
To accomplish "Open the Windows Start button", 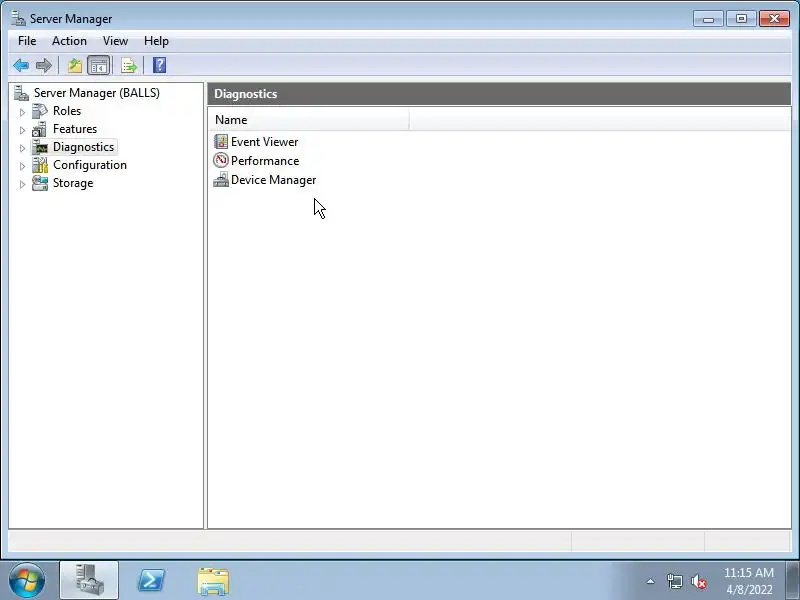I will (x=27, y=581).
